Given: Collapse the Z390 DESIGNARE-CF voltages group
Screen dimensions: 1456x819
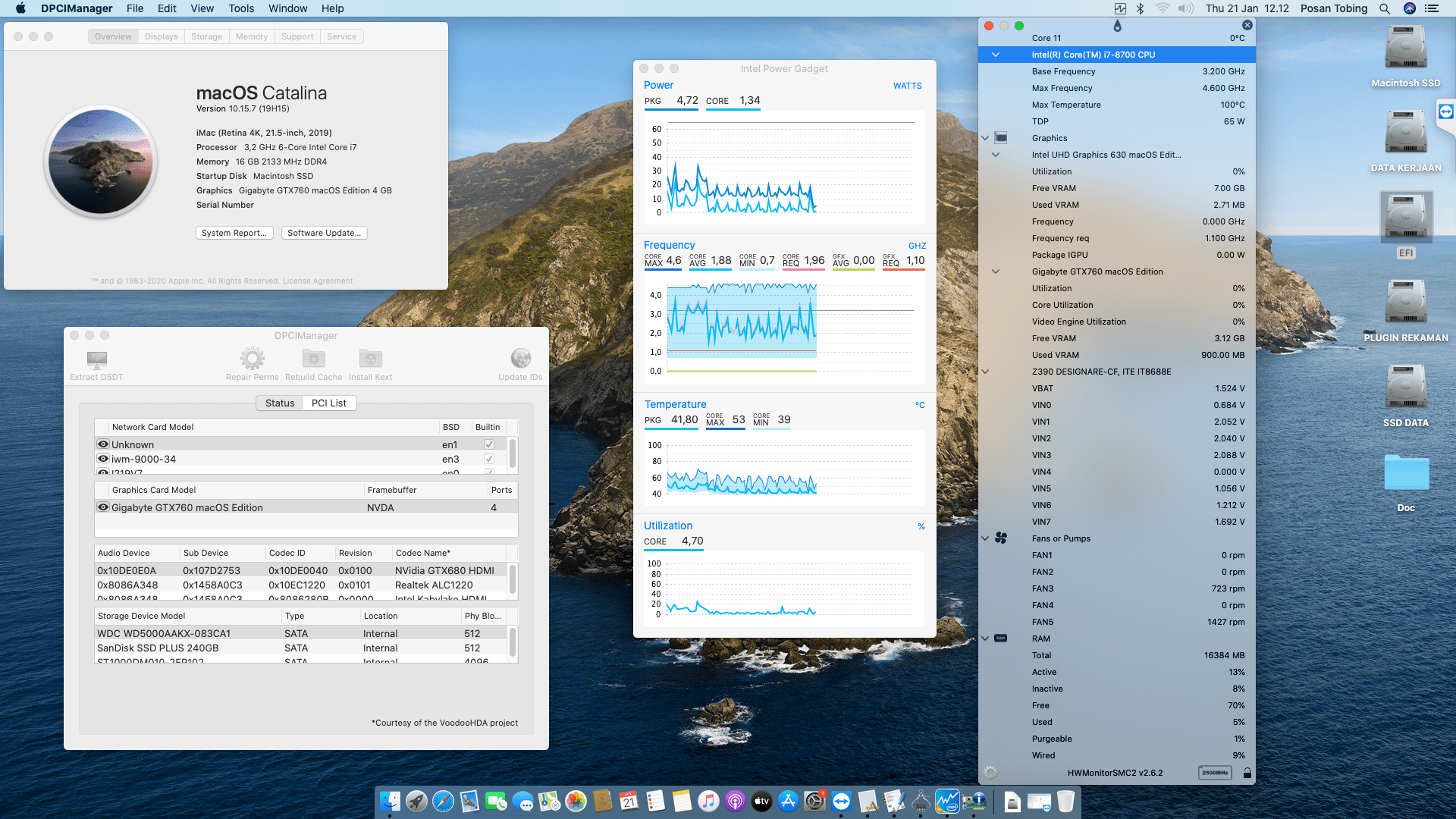Looking at the screenshot, I should [x=985, y=372].
